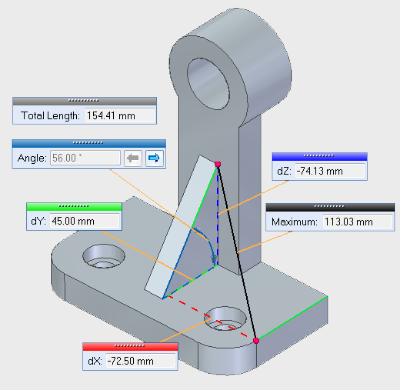Select the red dashed dX line
The width and height of the screenshot is (400, 390).
[x=207, y=316]
